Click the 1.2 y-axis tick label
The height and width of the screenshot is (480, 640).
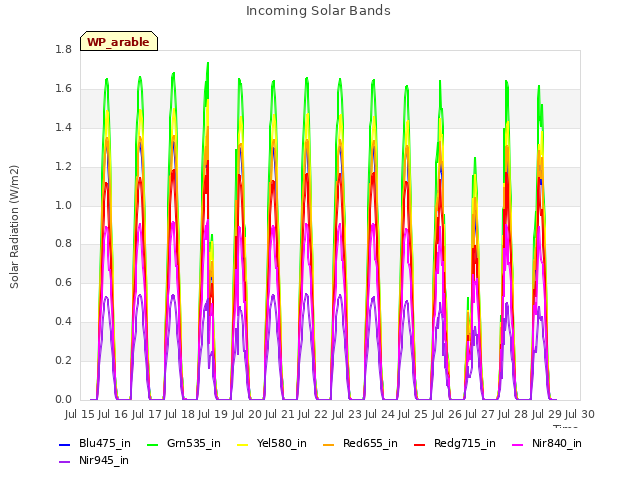[63, 167]
